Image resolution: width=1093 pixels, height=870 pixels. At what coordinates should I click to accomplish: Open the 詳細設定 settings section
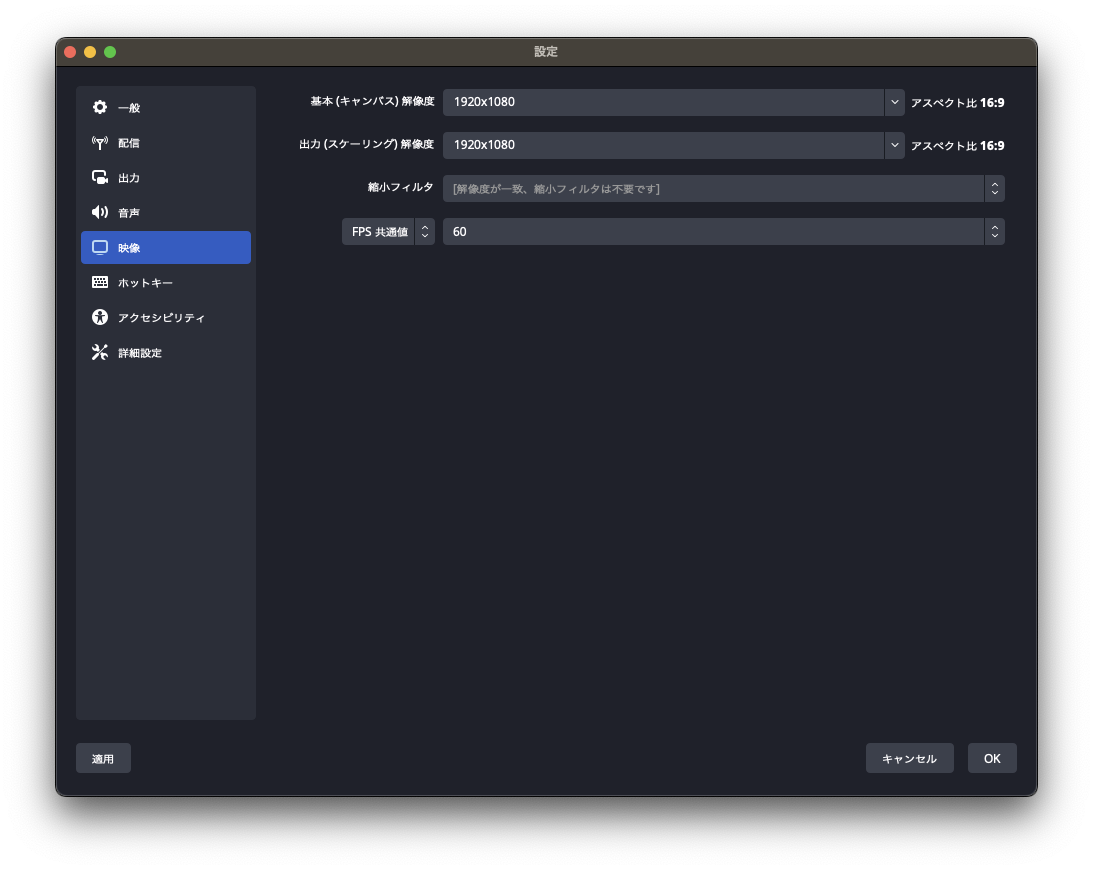click(166, 352)
